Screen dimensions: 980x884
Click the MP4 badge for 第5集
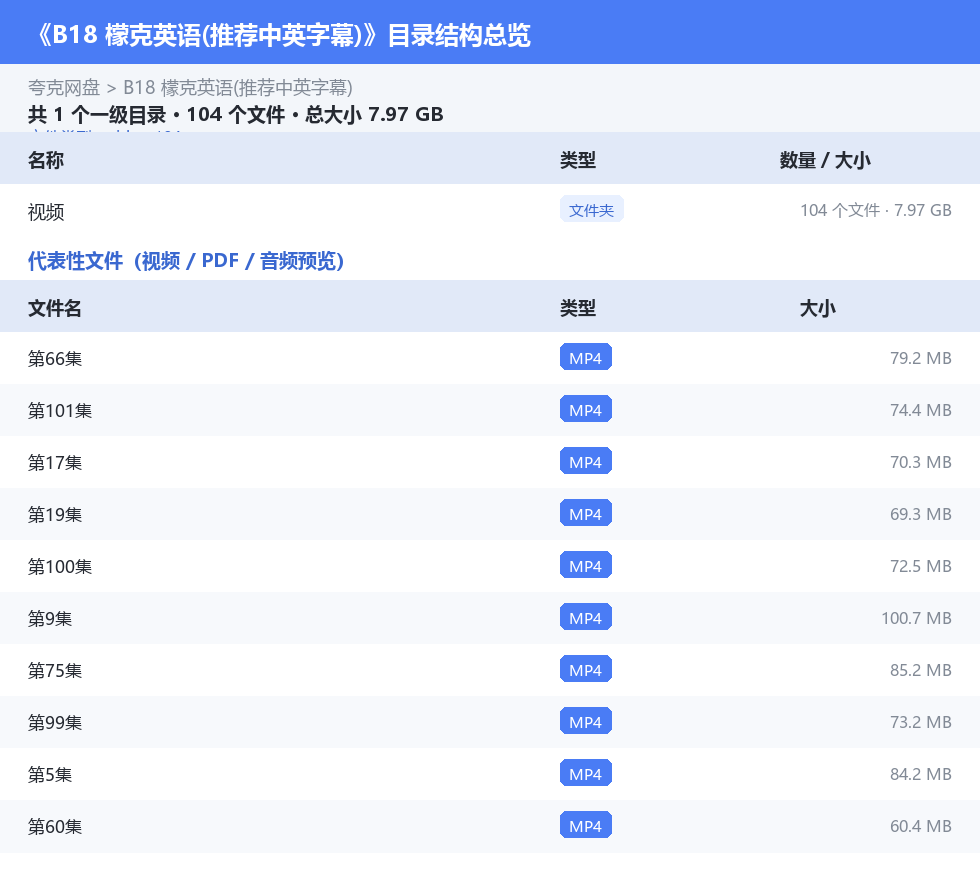point(586,773)
